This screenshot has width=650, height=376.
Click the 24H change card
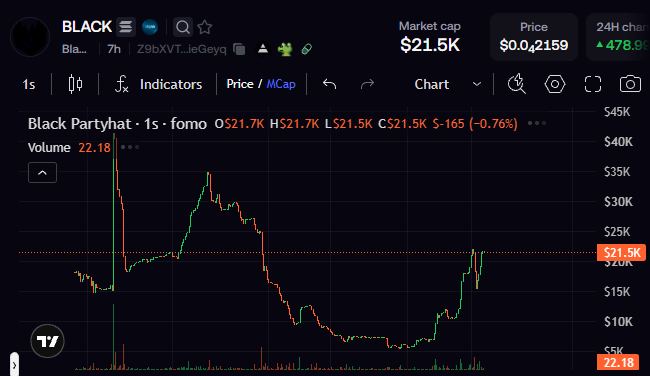(618, 37)
